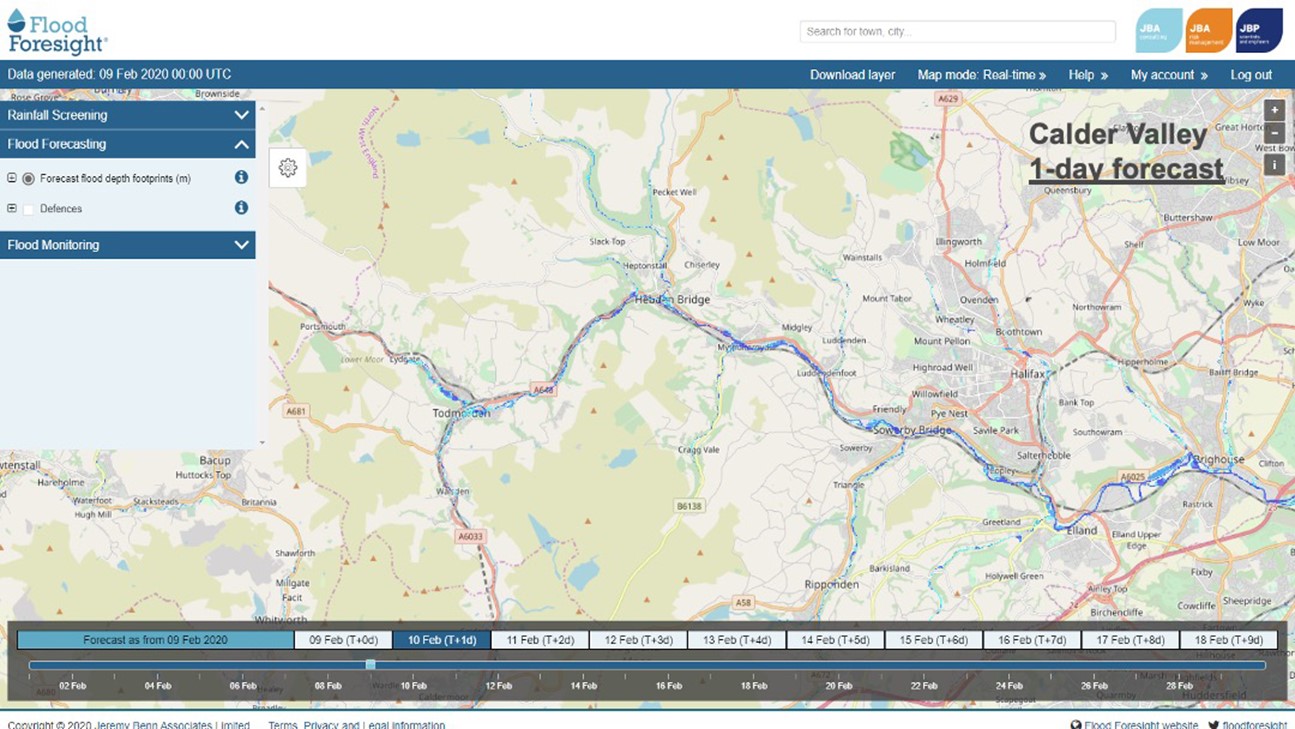Open the My account menu
1295x729 pixels.
tap(1168, 75)
